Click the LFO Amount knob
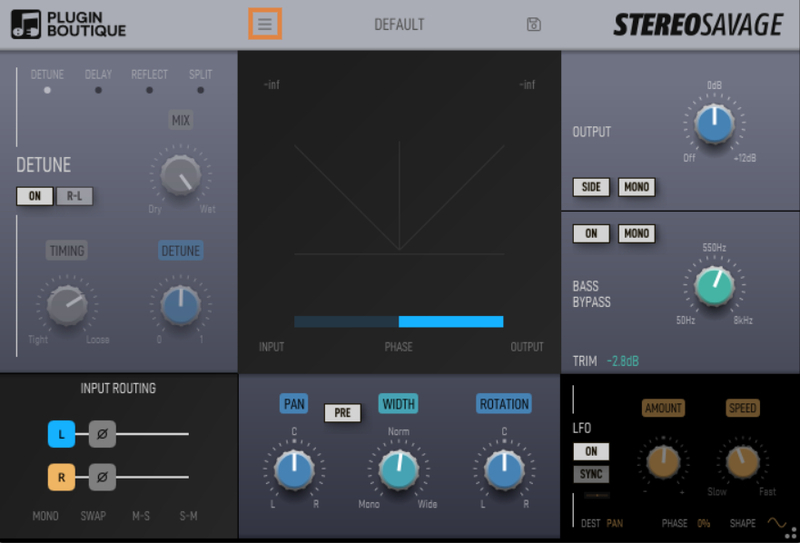Screen dimensions: 800x543 (663, 462)
